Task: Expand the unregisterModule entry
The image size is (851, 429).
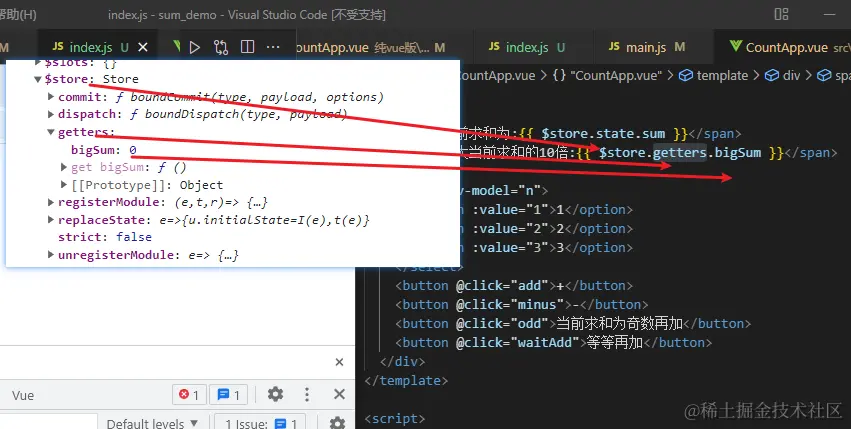Action: click(50, 254)
